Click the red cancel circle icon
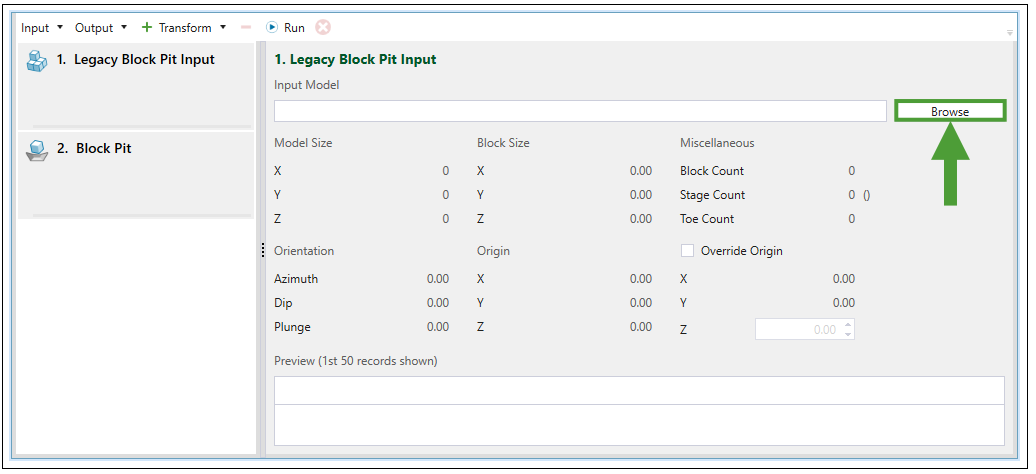This screenshot has width=1036, height=474. (x=323, y=27)
